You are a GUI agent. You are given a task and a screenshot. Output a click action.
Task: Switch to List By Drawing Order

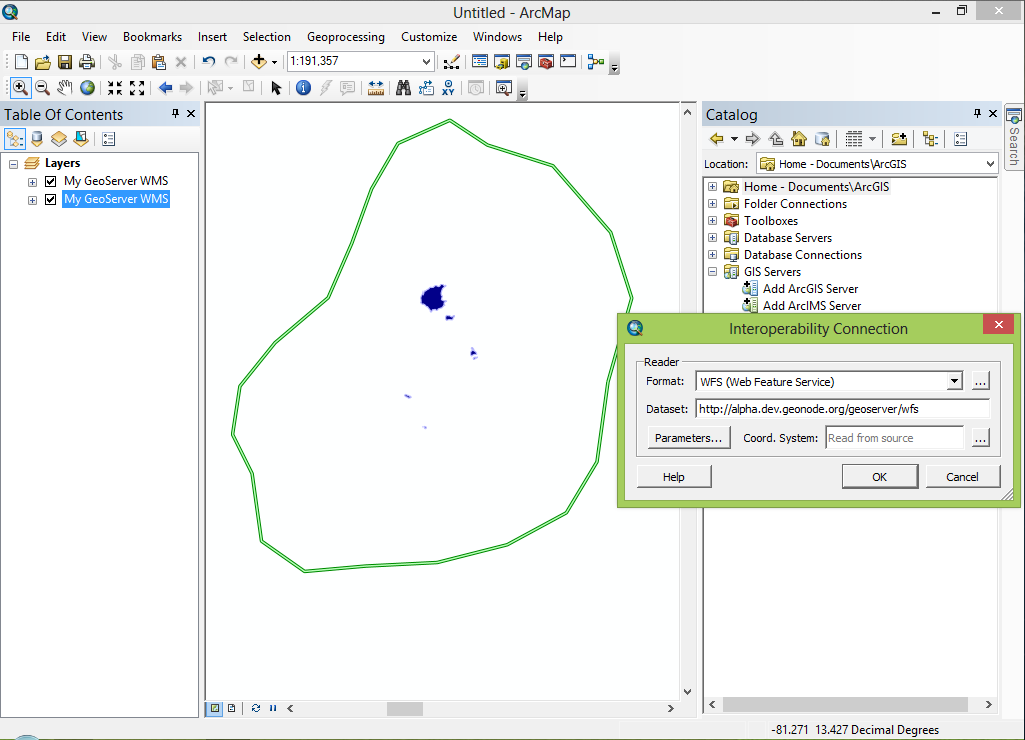(14, 139)
